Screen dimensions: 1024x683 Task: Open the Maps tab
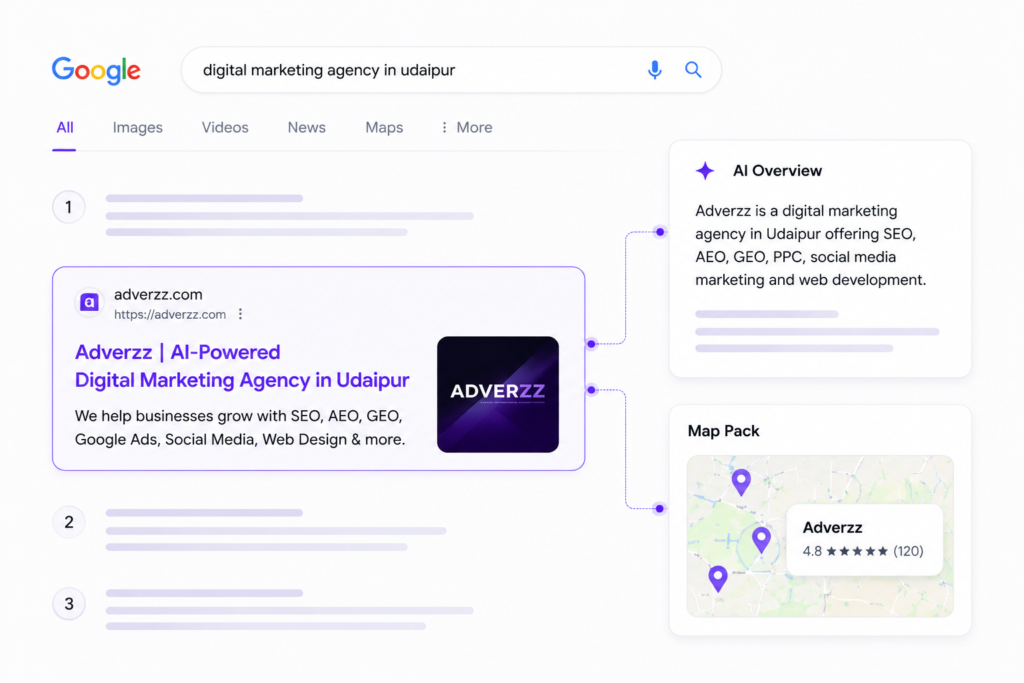384,127
